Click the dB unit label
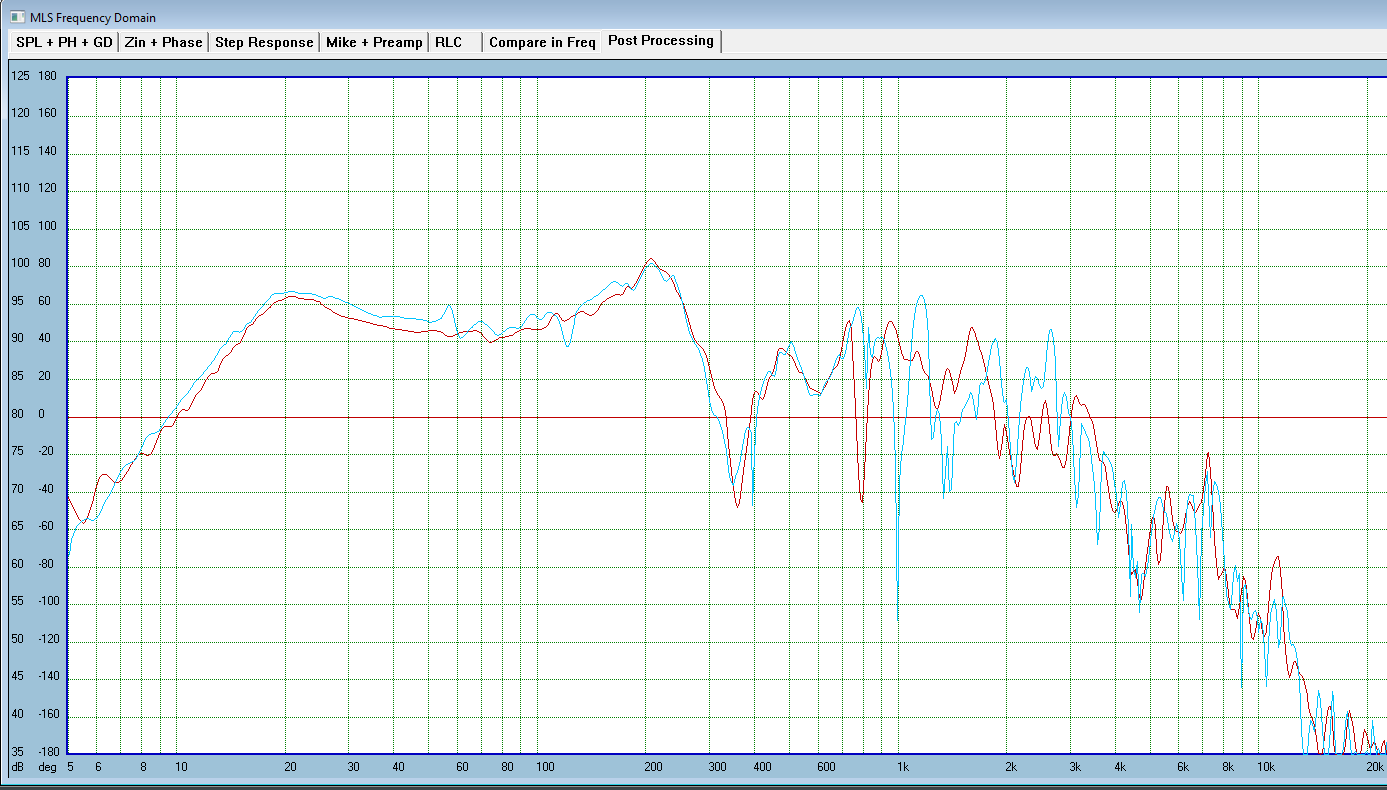The height and width of the screenshot is (790, 1387). pos(18,767)
